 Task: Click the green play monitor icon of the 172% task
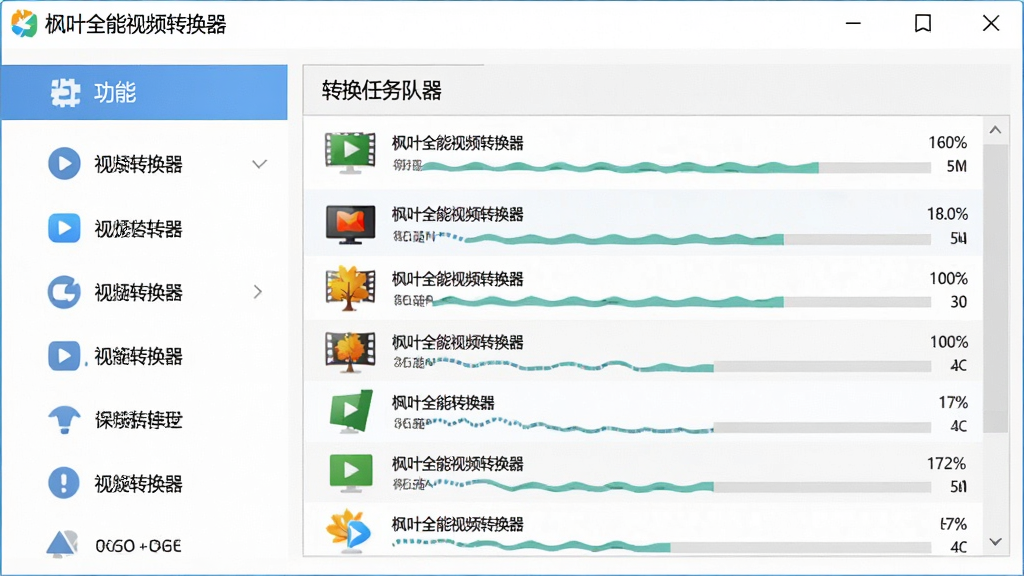coord(351,473)
